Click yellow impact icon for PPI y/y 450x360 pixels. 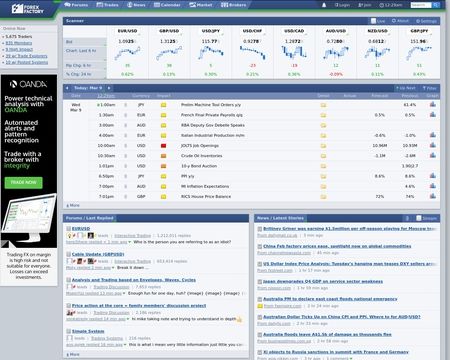pyautogui.click(x=163, y=176)
